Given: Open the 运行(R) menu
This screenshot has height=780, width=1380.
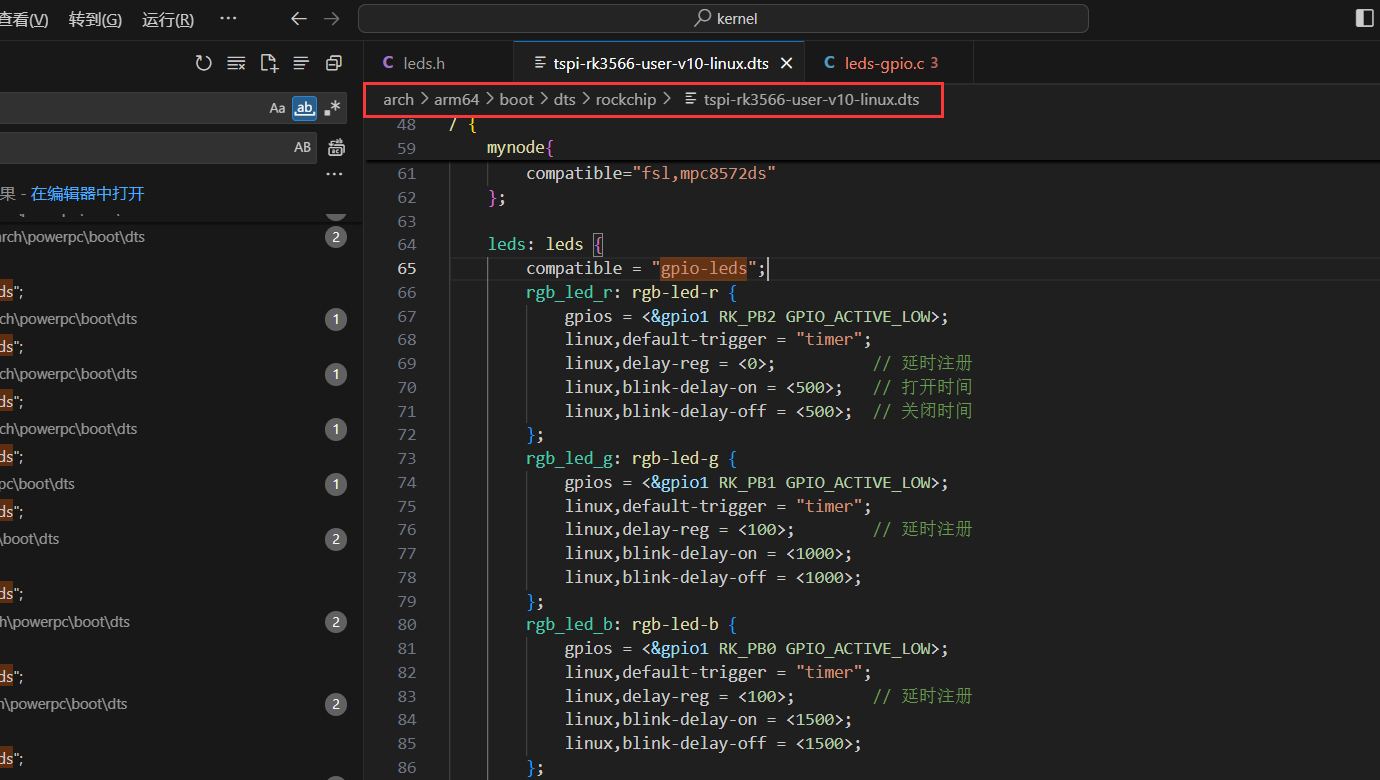Looking at the screenshot, I should click(x=168, y=20).
